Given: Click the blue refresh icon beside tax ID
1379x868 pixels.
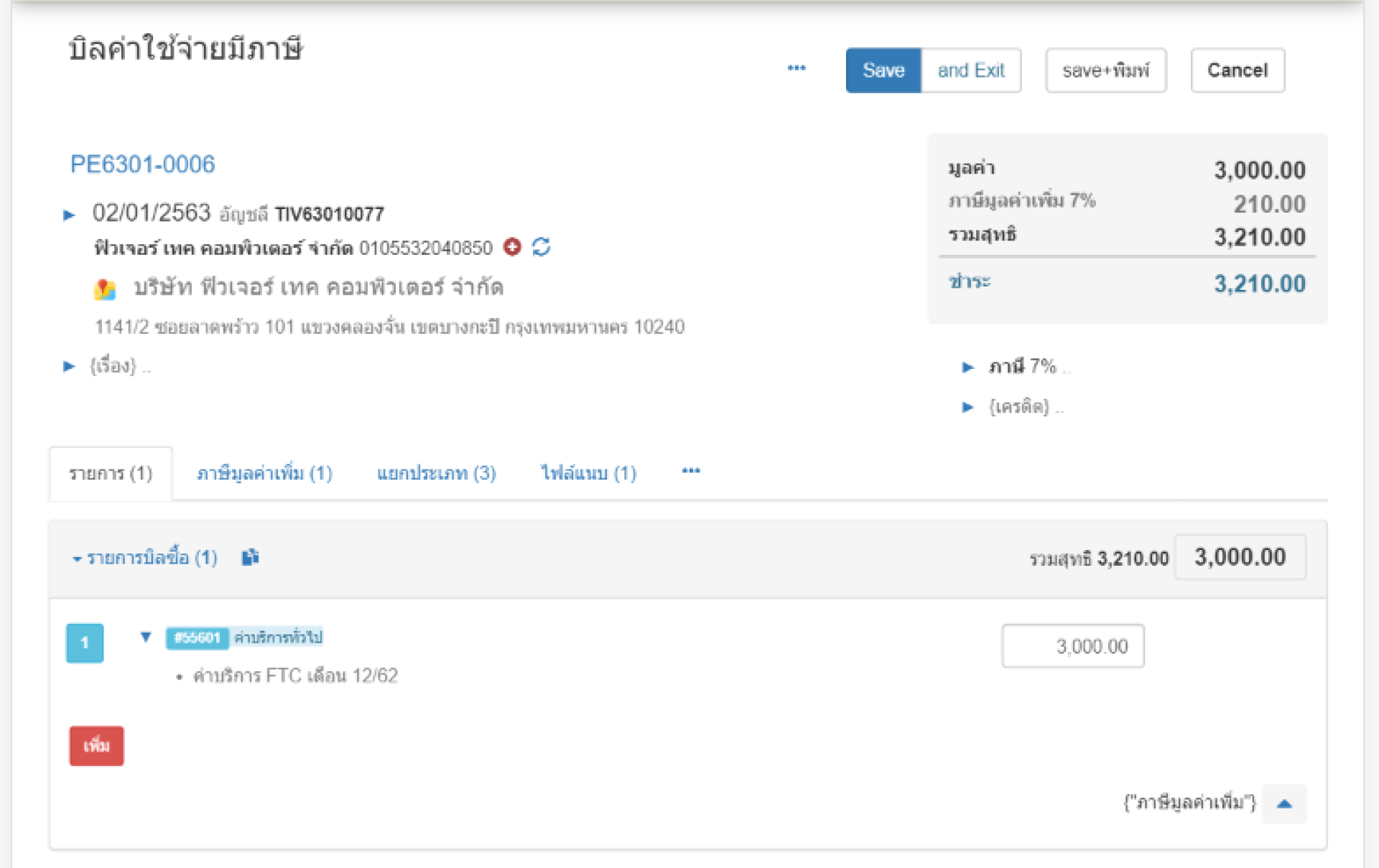Looking at the screenshot, I should tap(542, 247).
